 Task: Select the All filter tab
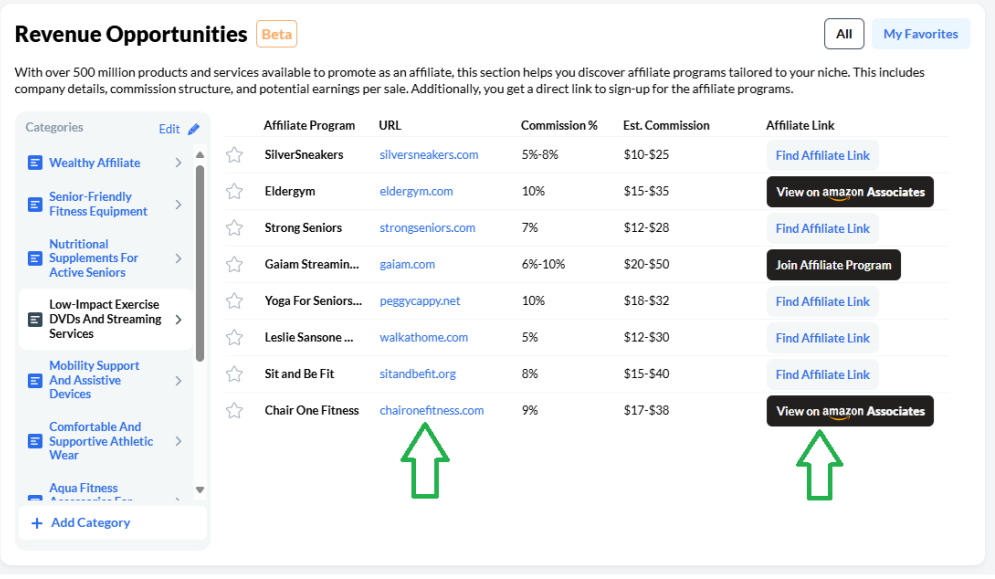point(844,34)
